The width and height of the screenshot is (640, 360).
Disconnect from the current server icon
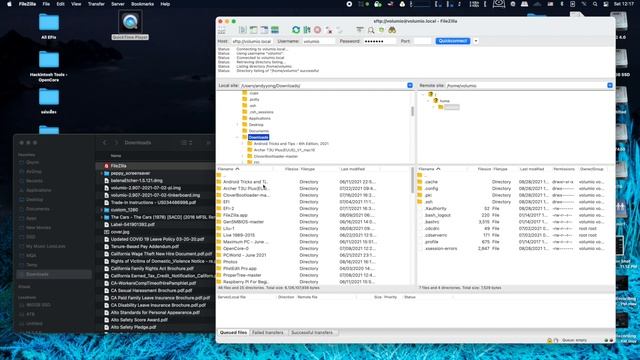pyautogui.click(x=329, y=30)
